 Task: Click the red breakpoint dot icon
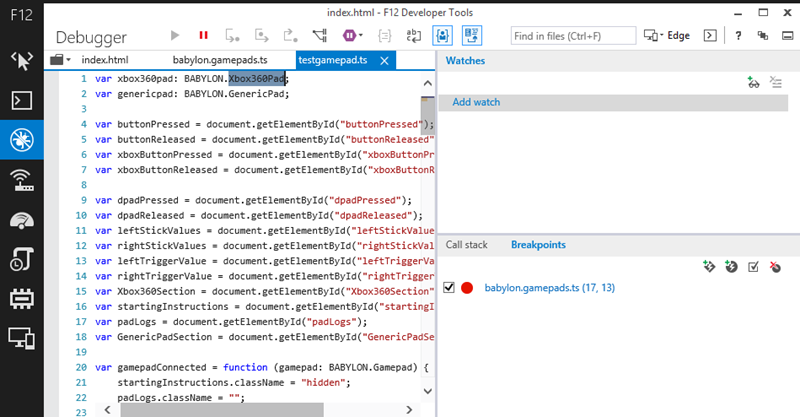pos(467,288)
